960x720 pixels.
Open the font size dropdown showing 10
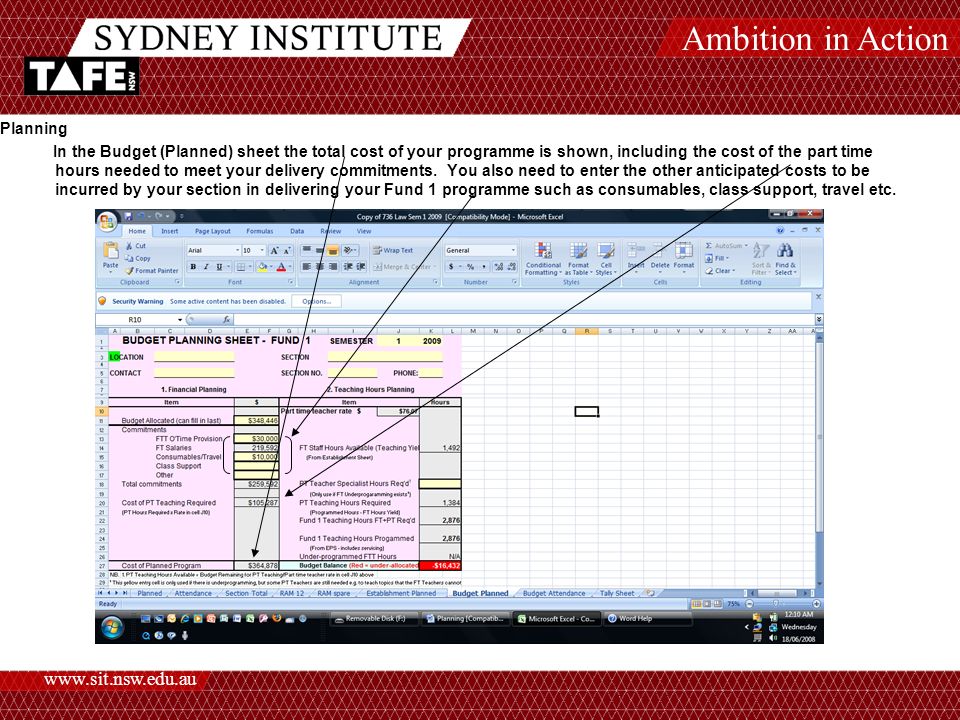tap(262, 250)
